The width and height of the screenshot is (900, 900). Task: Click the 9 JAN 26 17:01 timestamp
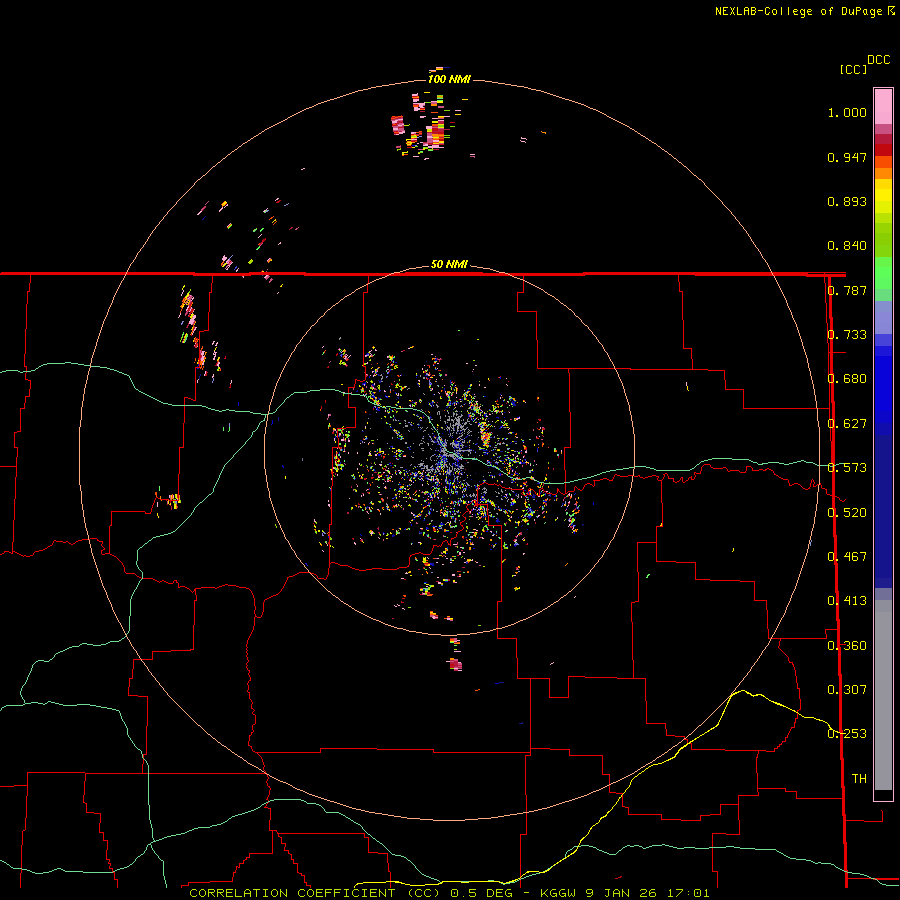pyautogui.click(x=647, y=893)
